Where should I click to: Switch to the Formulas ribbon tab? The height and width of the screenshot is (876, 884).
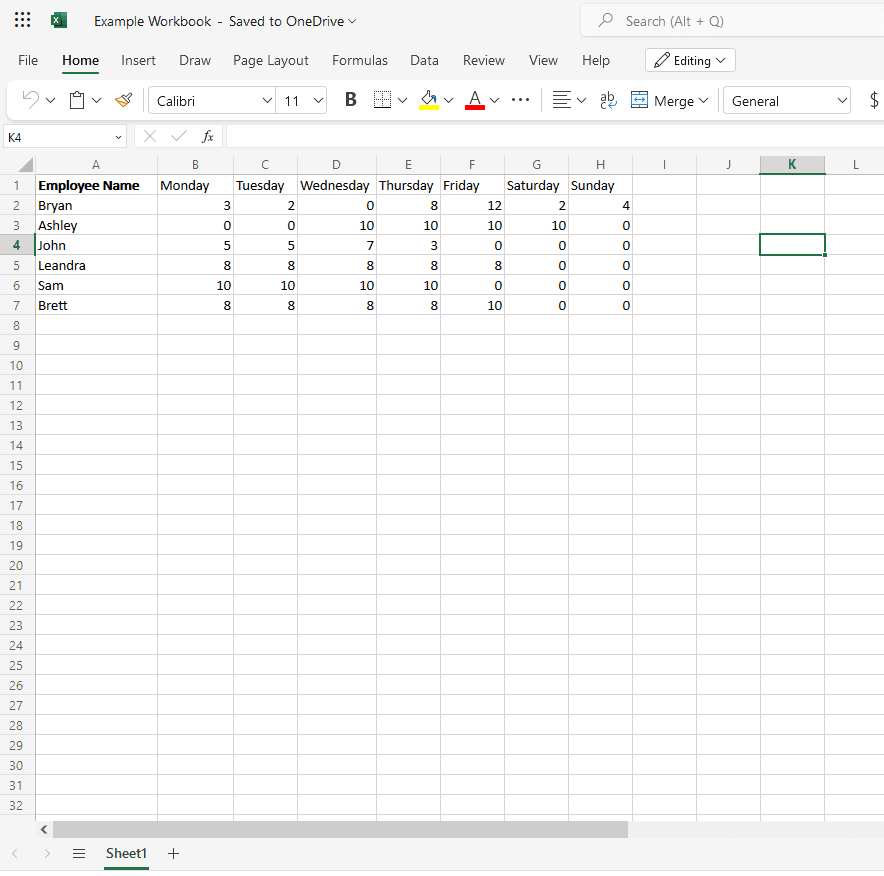(x=360, y=60)
